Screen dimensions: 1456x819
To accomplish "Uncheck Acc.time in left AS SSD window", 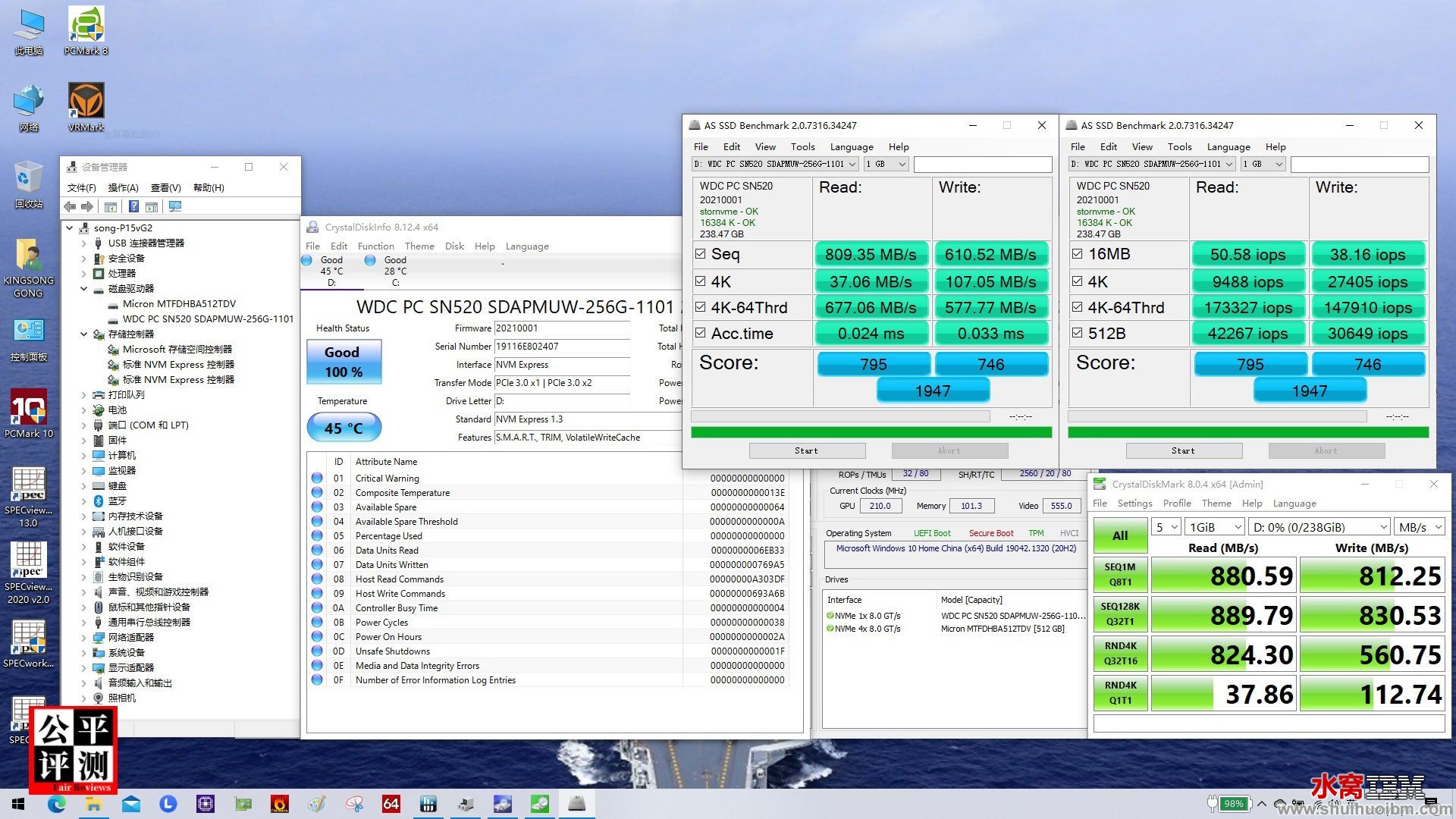I will (700, 333).
